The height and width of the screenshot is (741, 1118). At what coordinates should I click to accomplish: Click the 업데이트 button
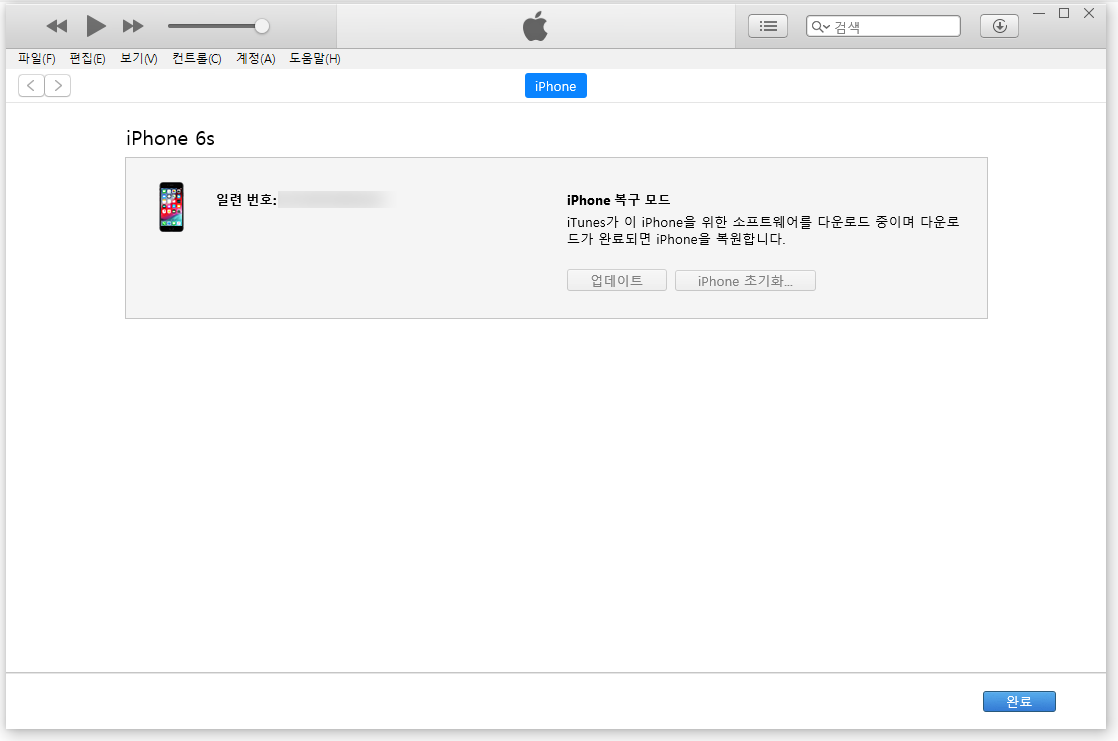click(x=617, y=280)
